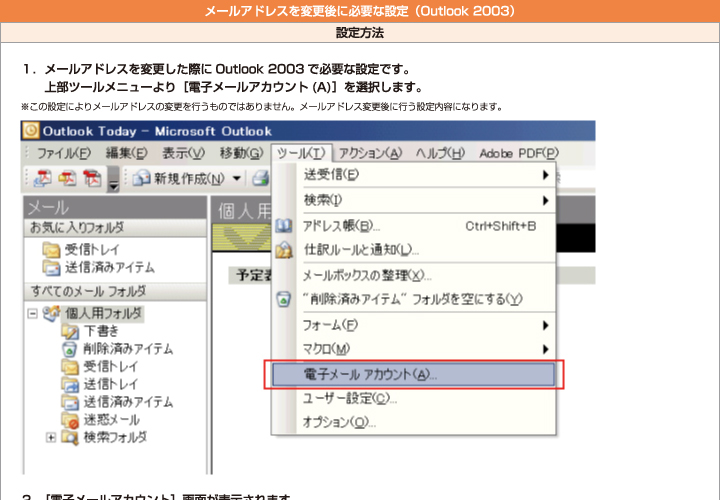The image size is (720, 500).
Task: Click the 迷惑メール folder icon
Action: tap(70, 420)
